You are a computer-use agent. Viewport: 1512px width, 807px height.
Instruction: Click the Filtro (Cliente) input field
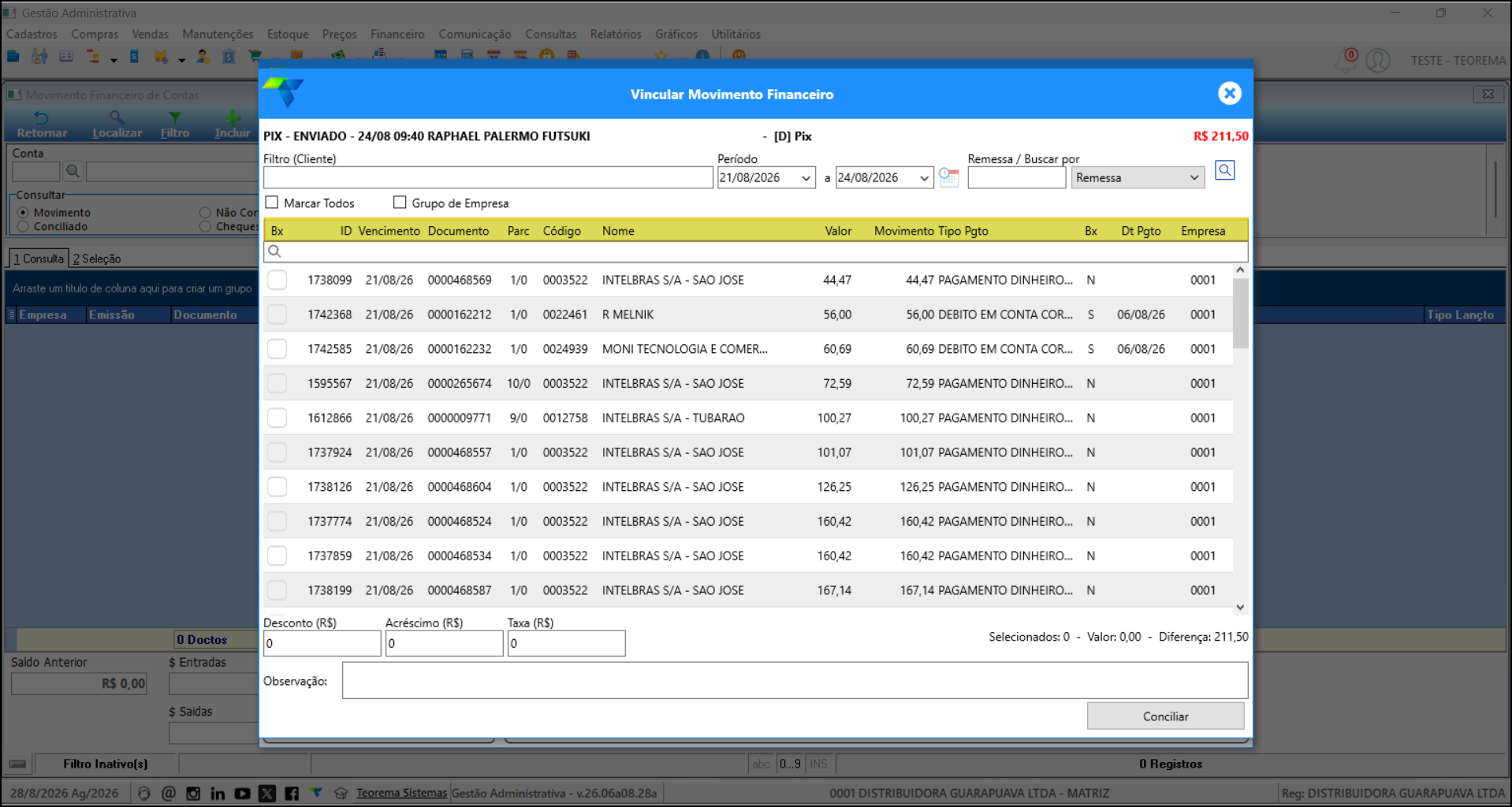pyautogui.click(x=488, y=178)
